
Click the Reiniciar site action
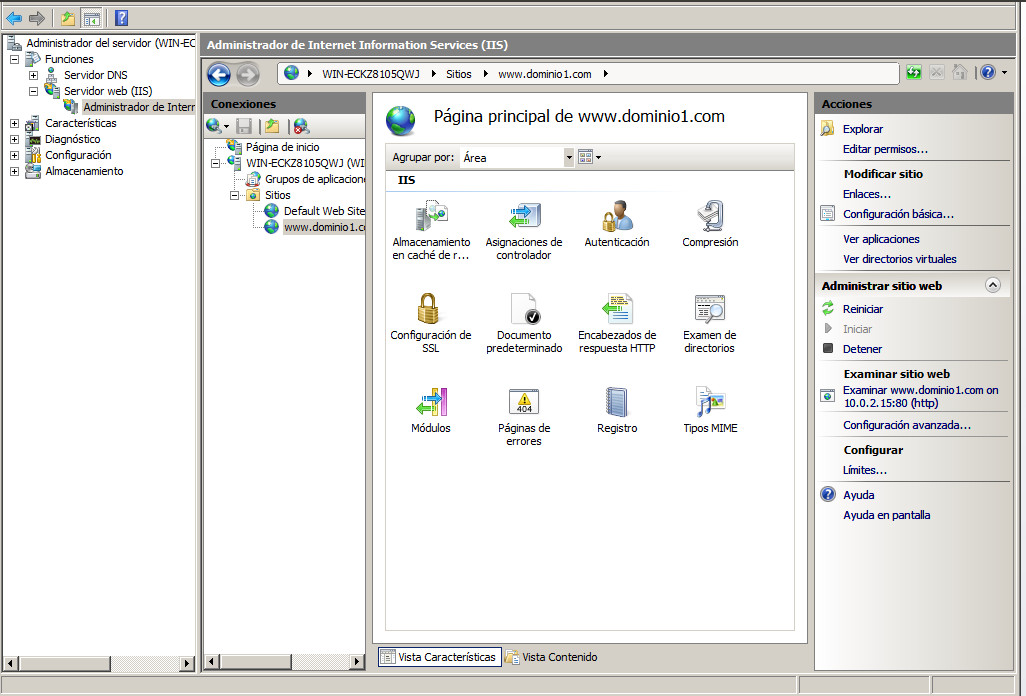(862, 309)
